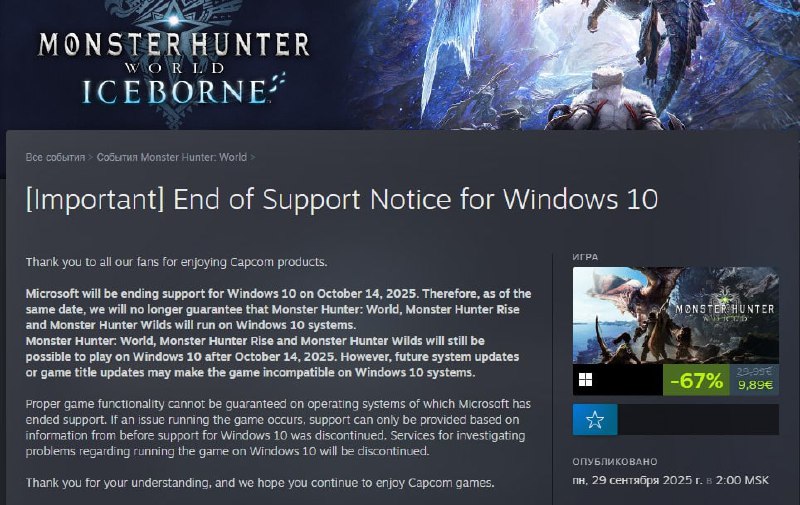Open the "Все события" breadcrumb link
Image resolution: width=800 pixels, height=505 pixels.
(55, 157)
